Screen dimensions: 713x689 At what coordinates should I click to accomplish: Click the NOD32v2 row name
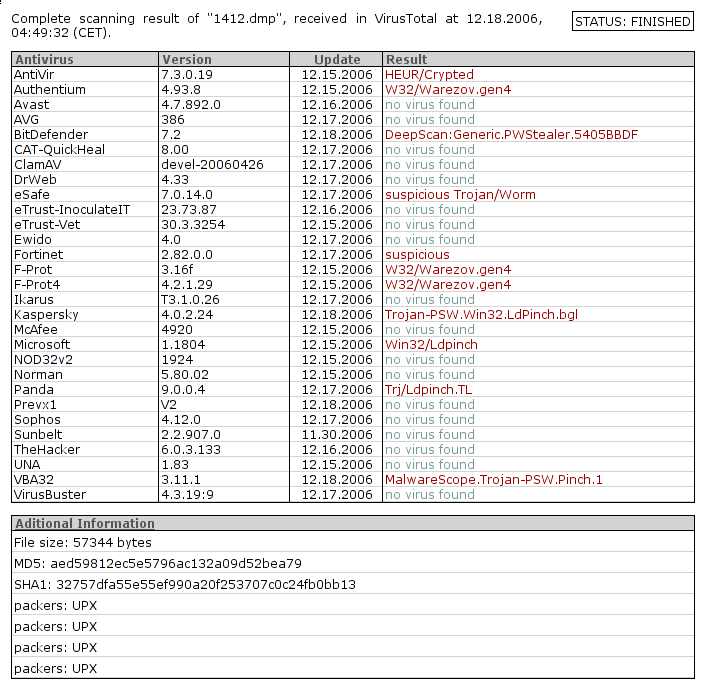[43, 360]
